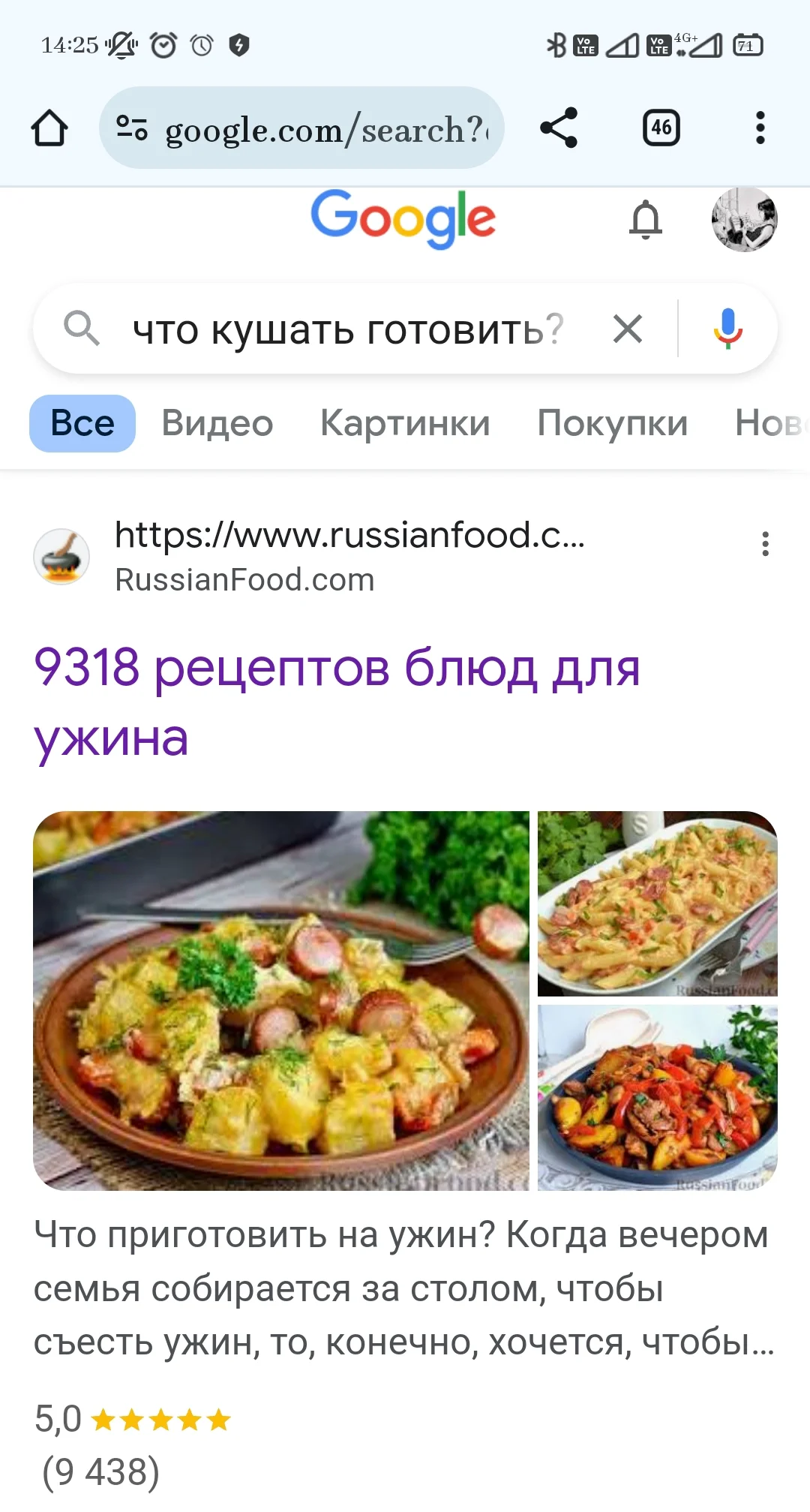Switch to the Покупки tab
The height and width of the screenshot is (1512, 810).
coord(613,423)
